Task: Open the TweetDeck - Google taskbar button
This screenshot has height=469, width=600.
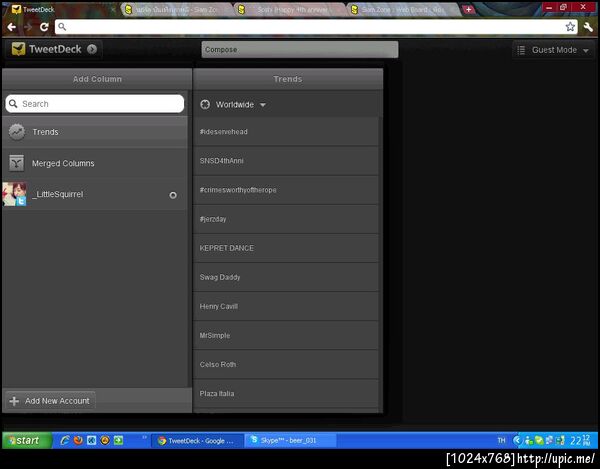Action: point(197,441)
